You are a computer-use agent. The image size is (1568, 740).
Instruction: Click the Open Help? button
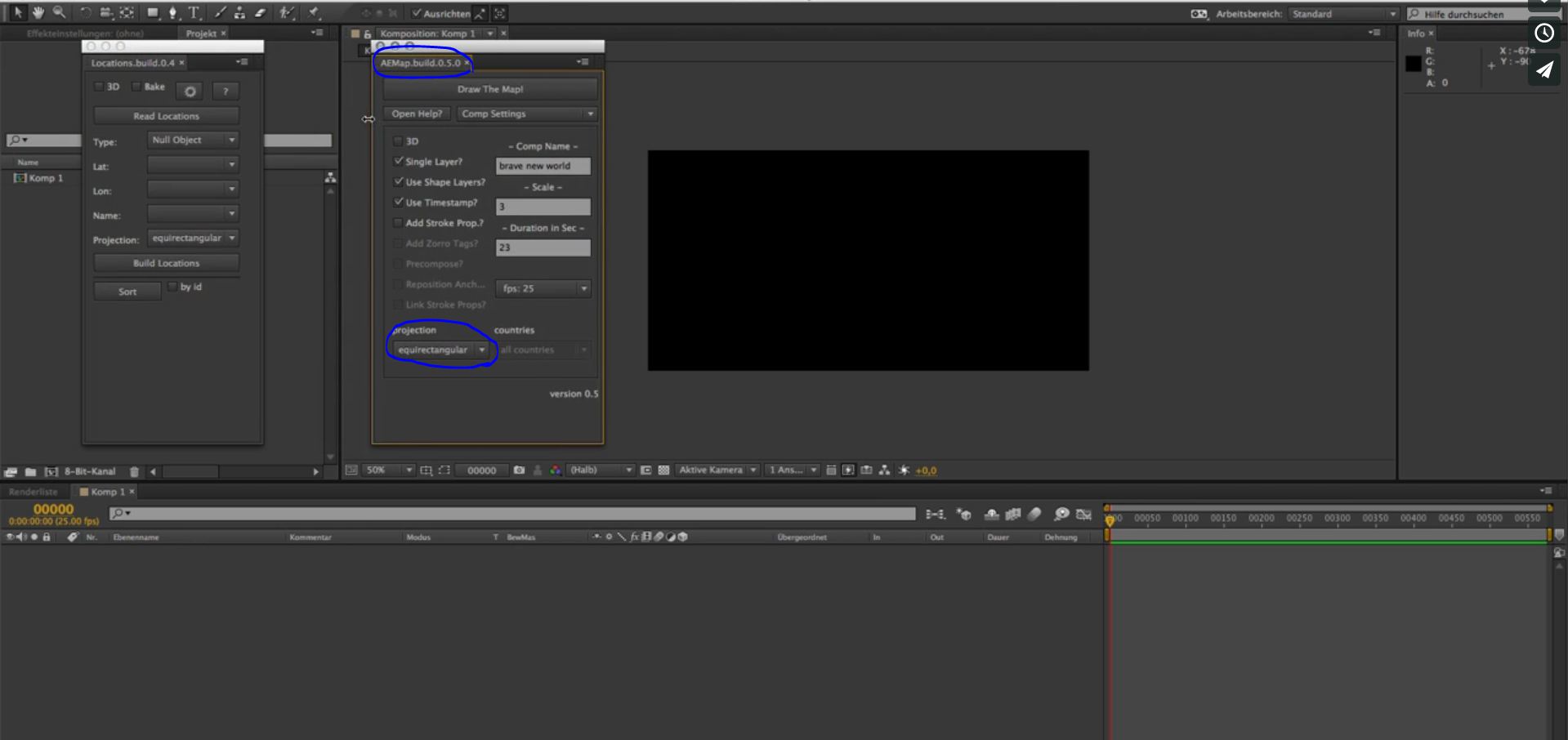click(x=417, y=114)
